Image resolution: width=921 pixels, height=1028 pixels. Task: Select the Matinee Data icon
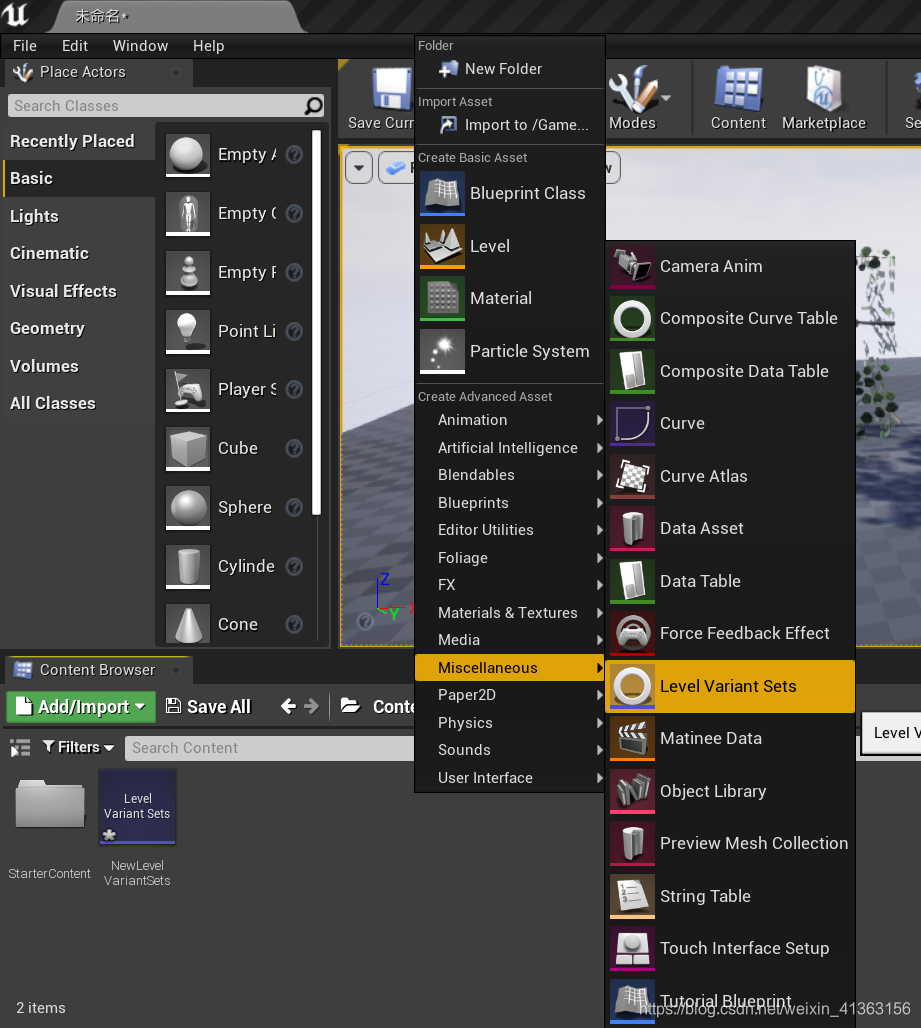point(630,738)
